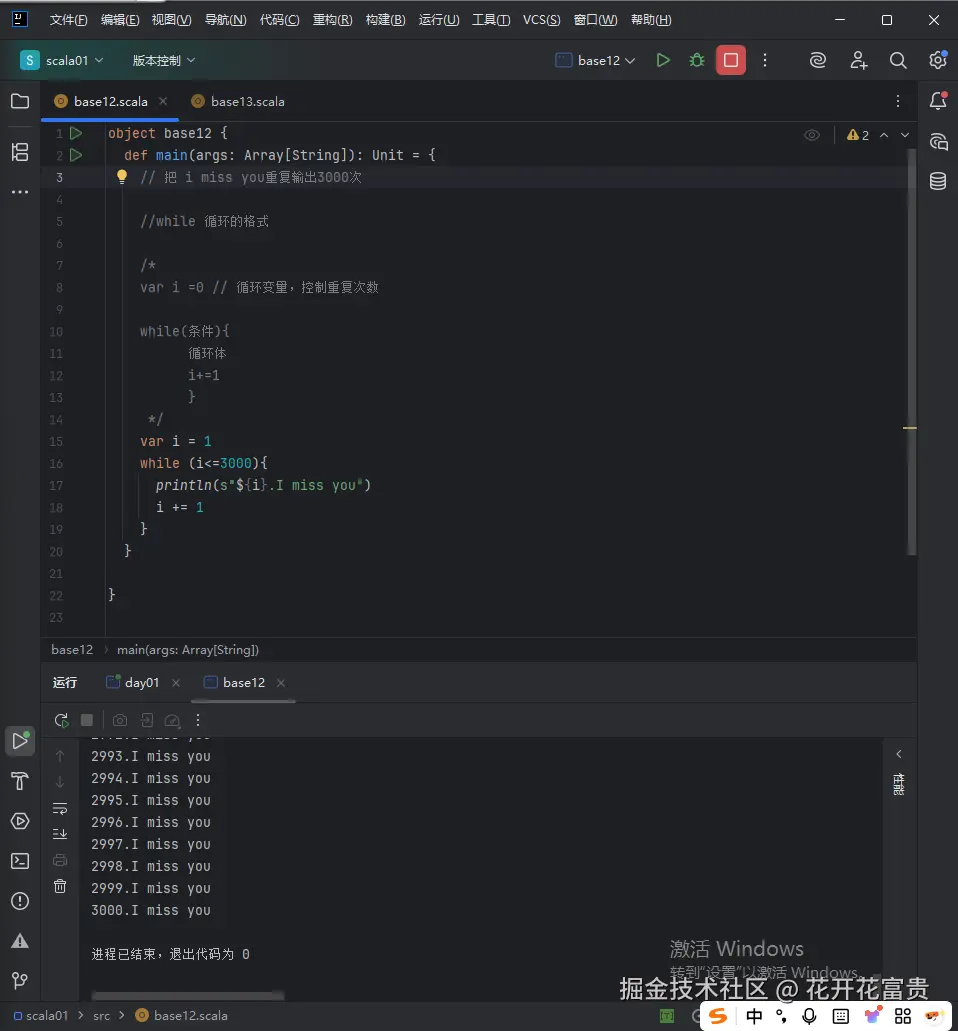958x1031 pixels.
Task: Toggle scroll to end of console
Action: (x=60, y=834)
